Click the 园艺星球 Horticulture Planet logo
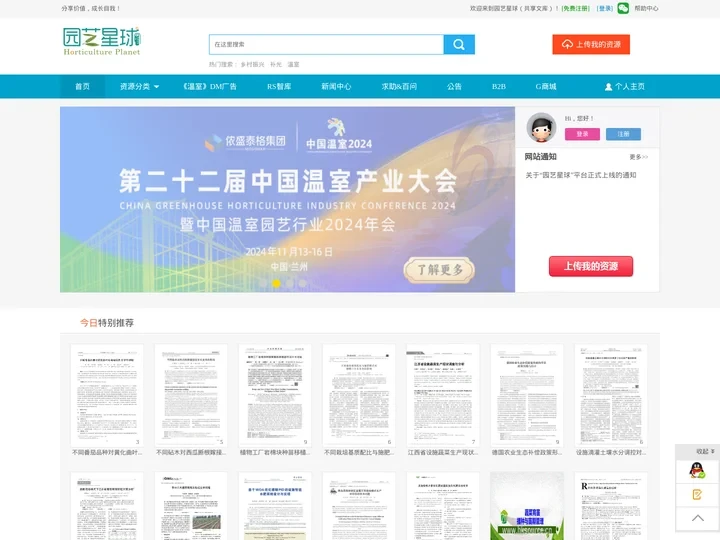The height and width of the screenshot is (540, 720). click(101, 42)
